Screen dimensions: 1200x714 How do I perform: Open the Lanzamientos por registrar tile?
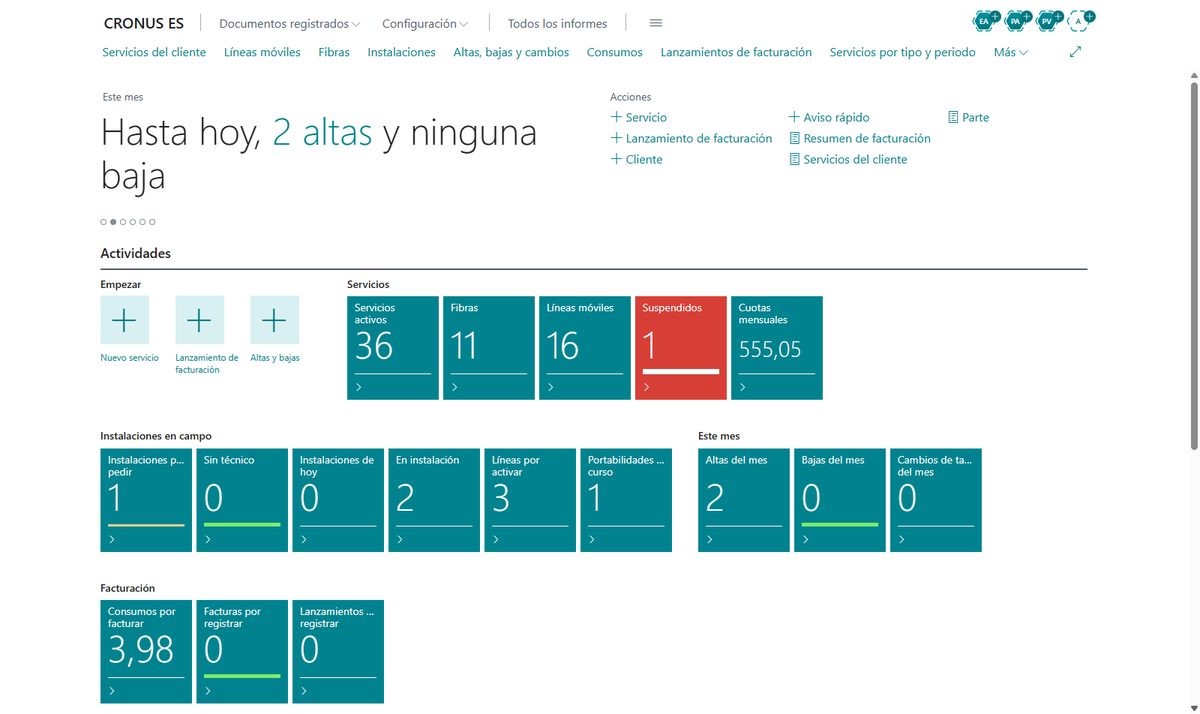coord(338,652)
